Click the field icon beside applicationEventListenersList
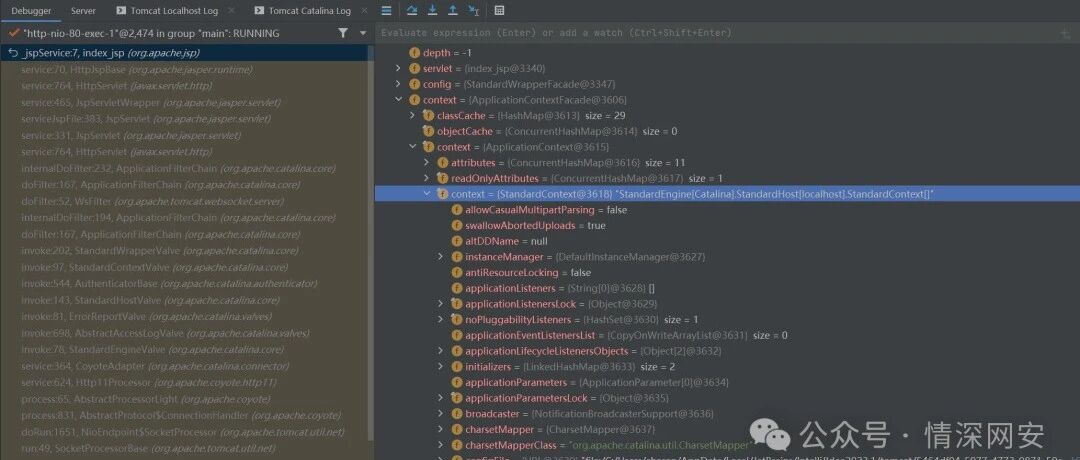 [457, 335]
